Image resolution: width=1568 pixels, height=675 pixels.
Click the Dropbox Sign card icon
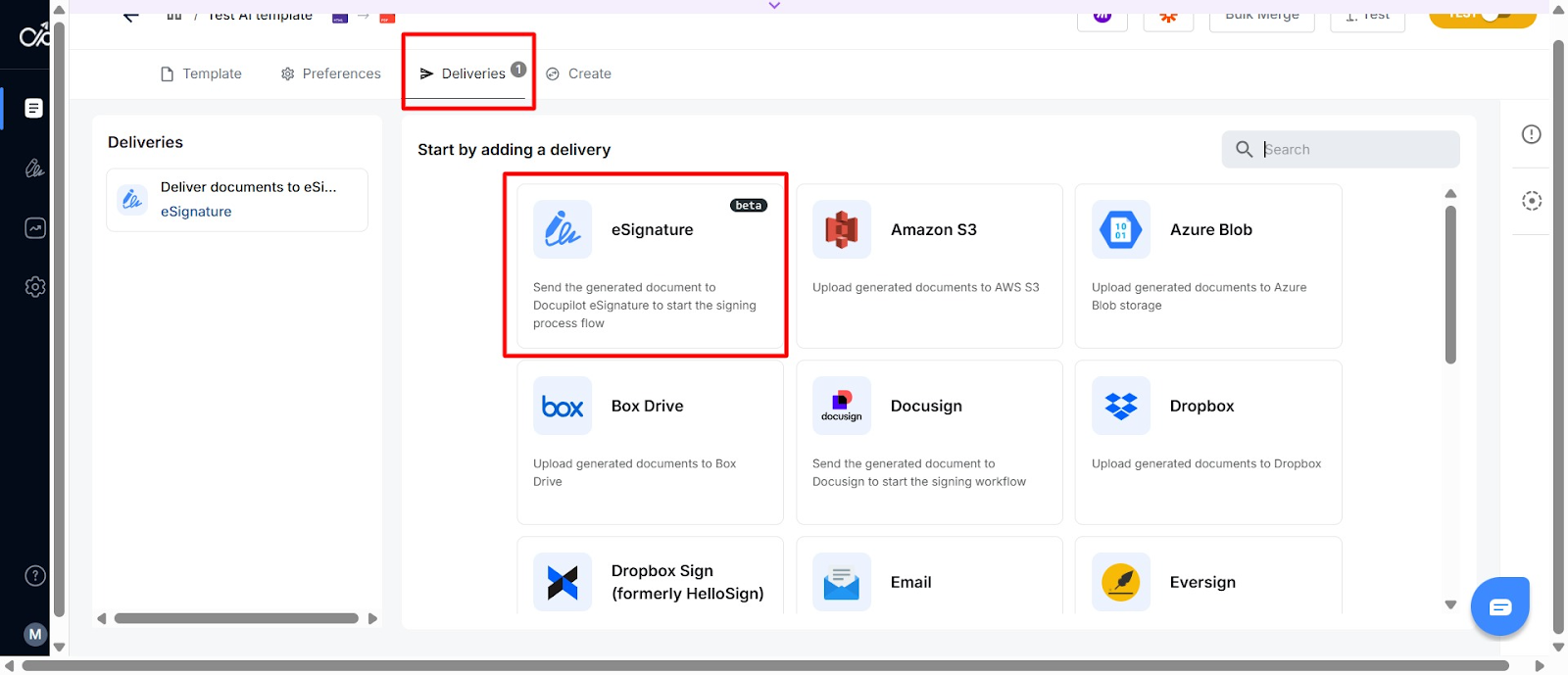563,582
